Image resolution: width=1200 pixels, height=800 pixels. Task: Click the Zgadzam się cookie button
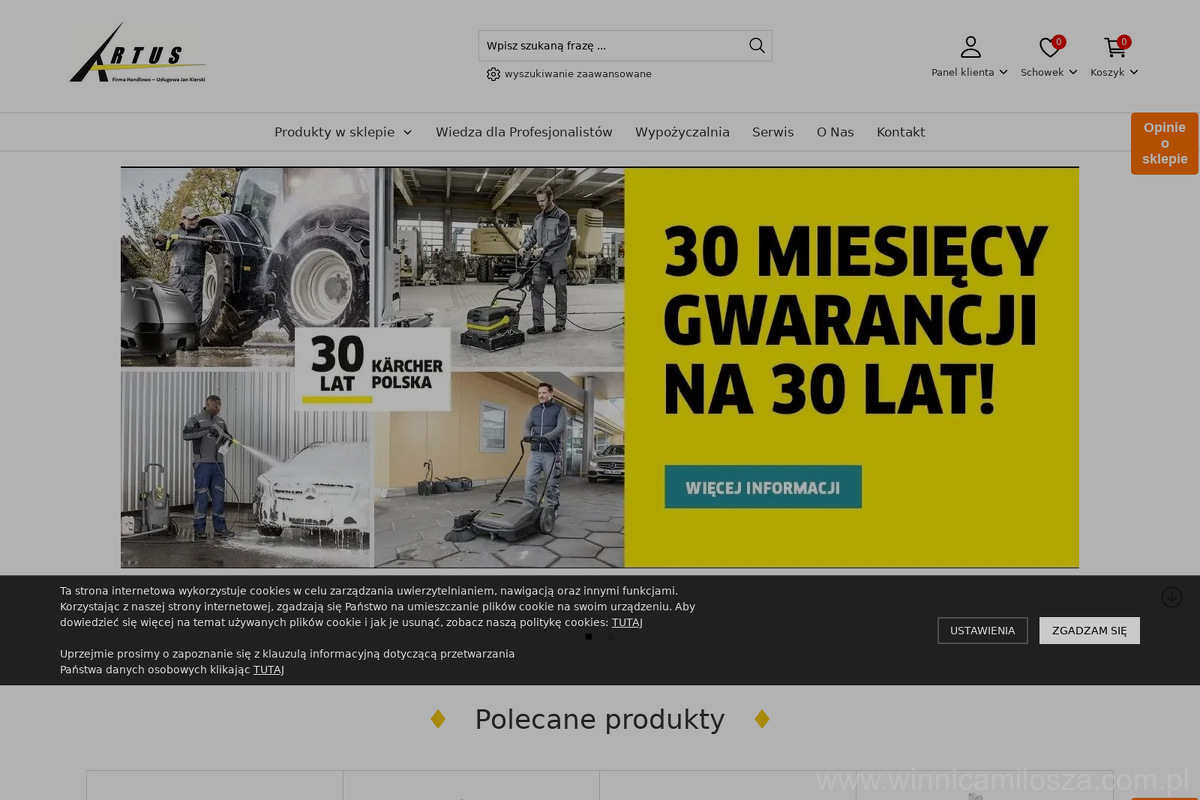(x=1089, y=630)
